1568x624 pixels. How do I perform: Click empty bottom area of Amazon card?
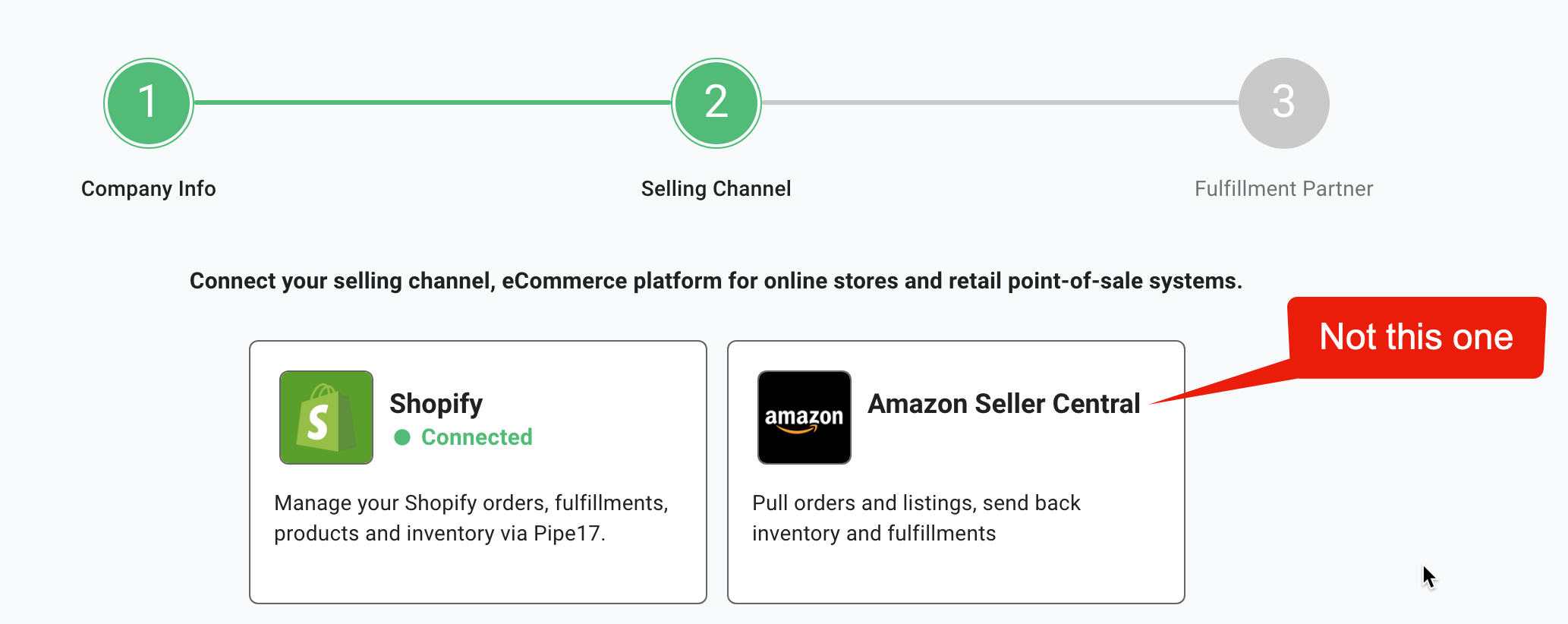pyautogui.click(x=956, y=575)
